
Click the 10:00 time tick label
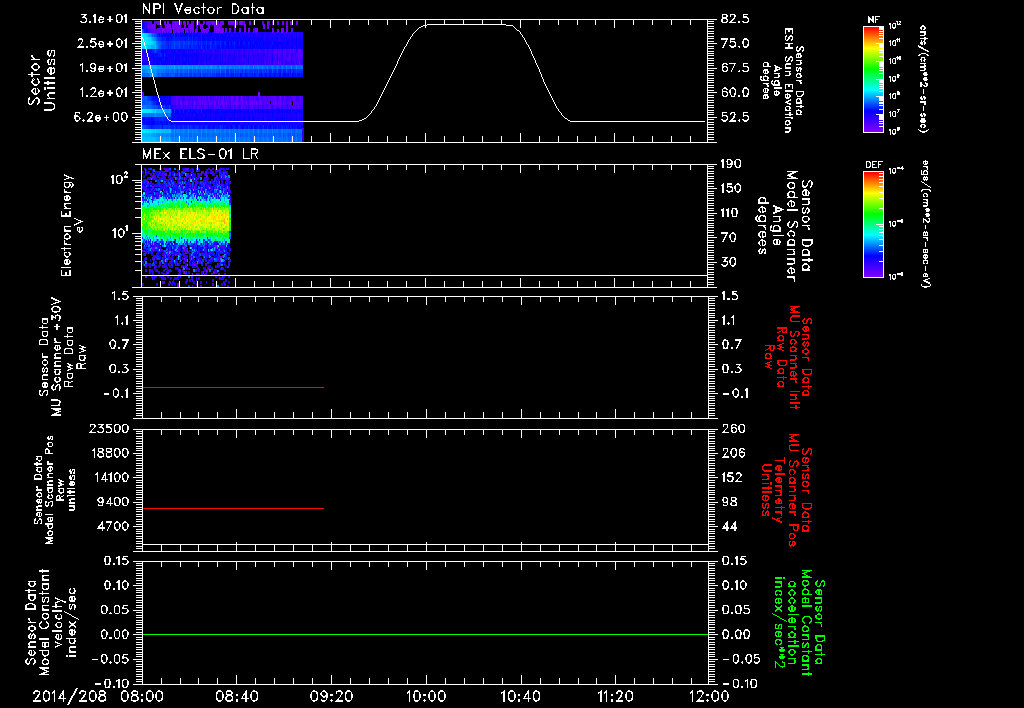(x=426, y=697)
